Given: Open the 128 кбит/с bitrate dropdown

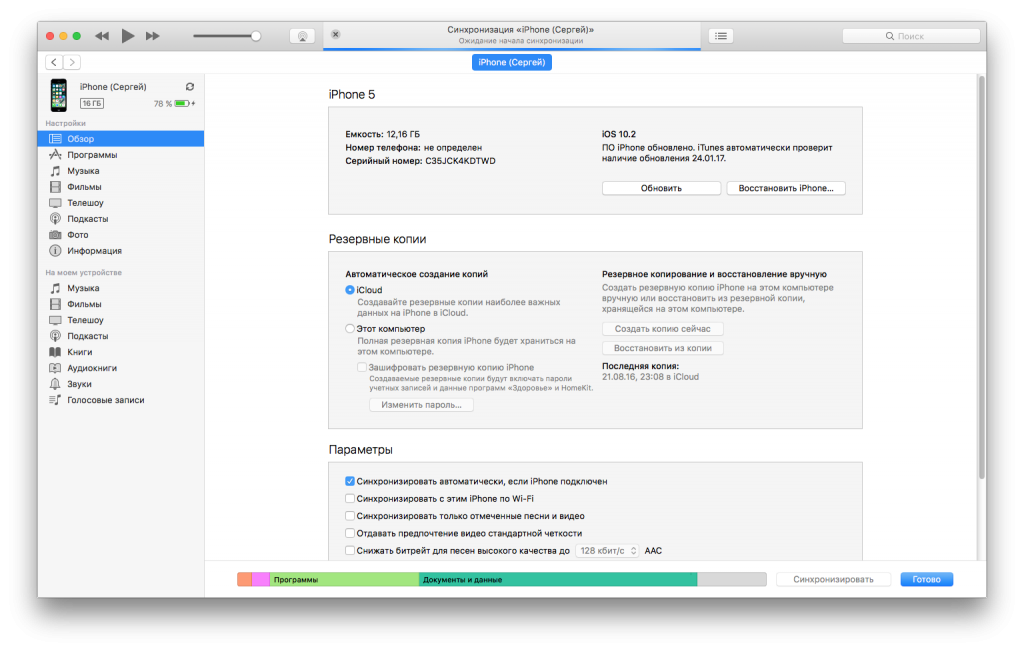Looking at the screenshot, I should coord(607,550).
